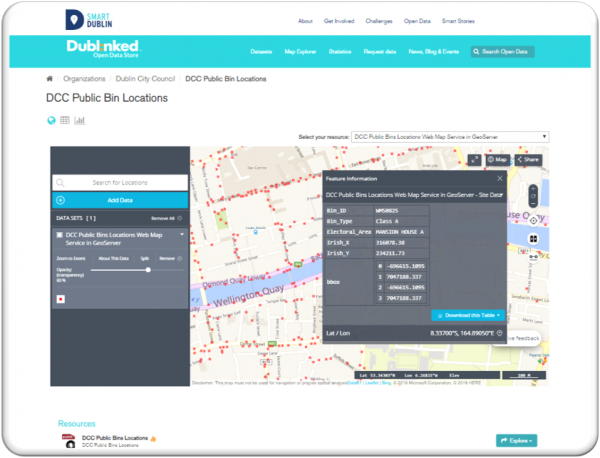Open the Request data nav item
600x458 pixels.
click(380, 52)
